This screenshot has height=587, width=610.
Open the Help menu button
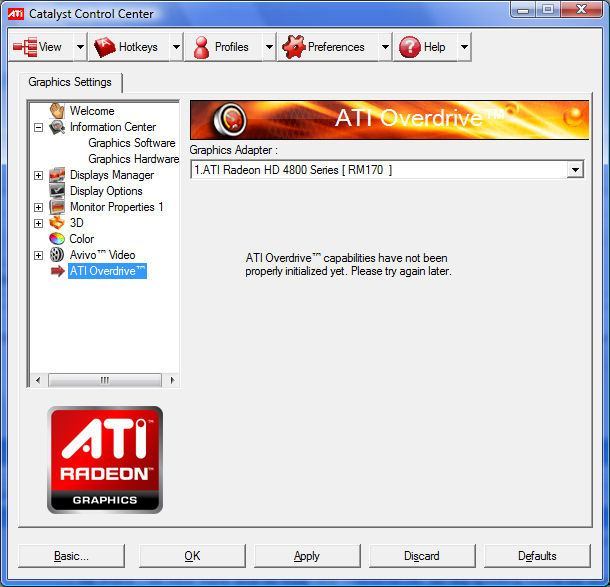point(426,47)
